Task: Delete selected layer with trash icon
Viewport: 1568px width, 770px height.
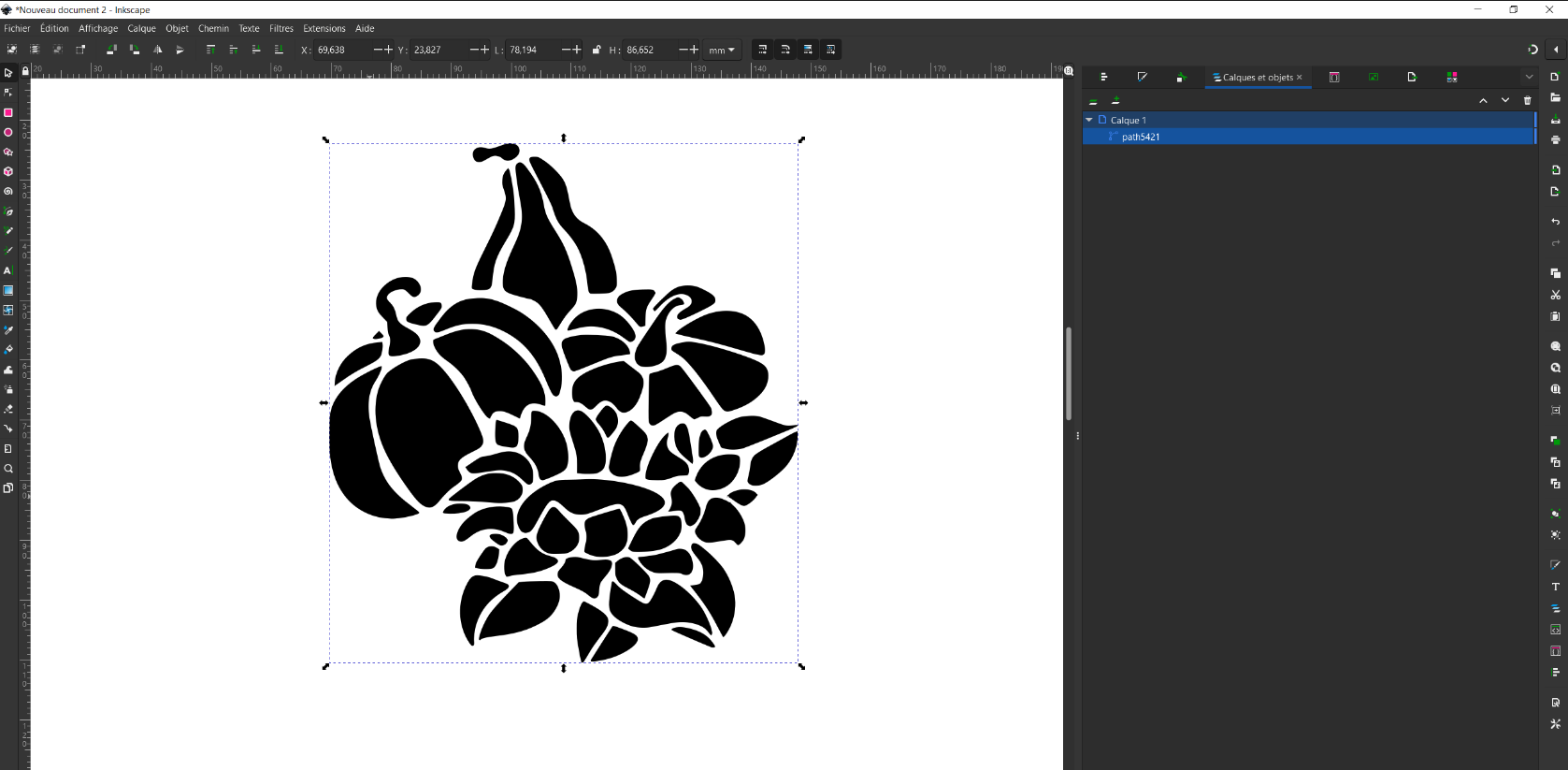Action: pos(1528,100)
